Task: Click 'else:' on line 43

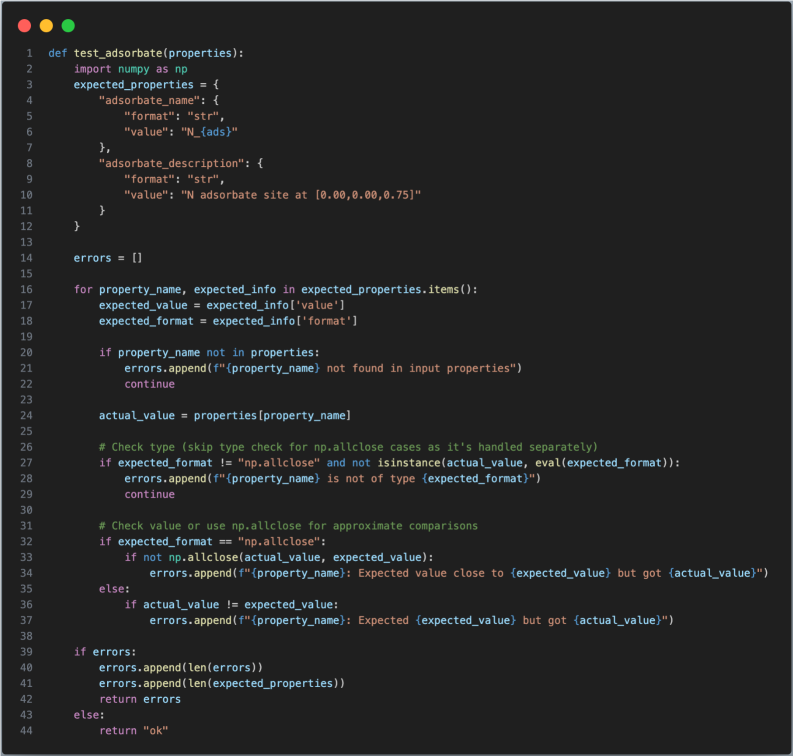Action: coord(90,715)
